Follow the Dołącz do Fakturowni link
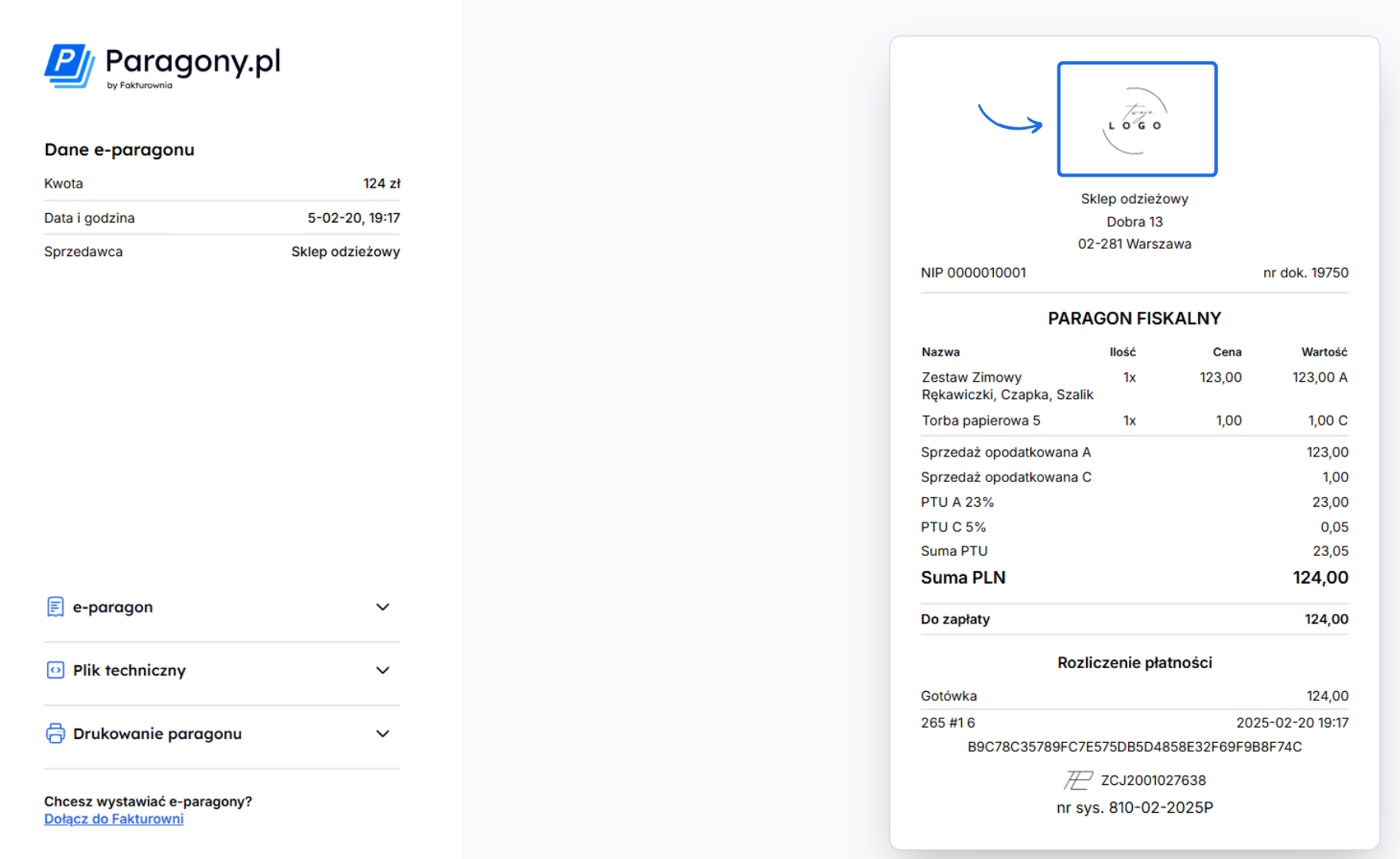 point(114,818)
